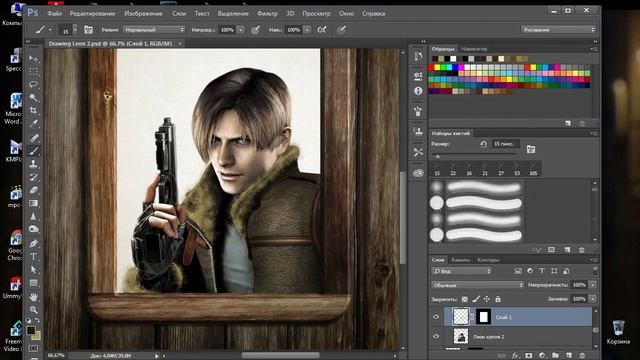The width and height of the screenshot is (640, 360).
Task: Open the layer filter kind dropdown
Action: 462,271
